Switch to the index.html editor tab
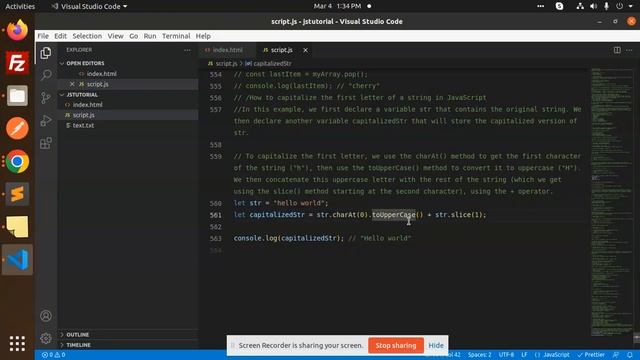The height and width of the screenshot is (360, 640). pyautogui.click(x=227, y=50)
